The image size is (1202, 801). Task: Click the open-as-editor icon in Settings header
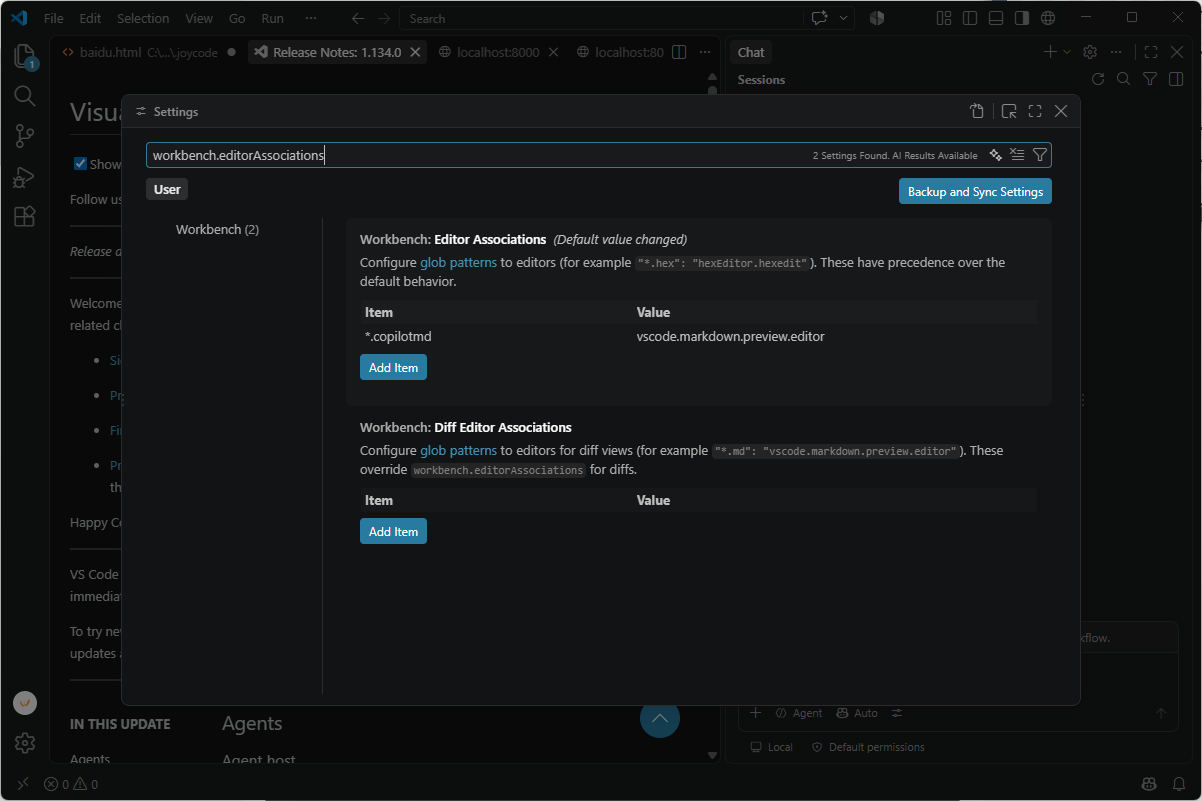point(1009,111)
